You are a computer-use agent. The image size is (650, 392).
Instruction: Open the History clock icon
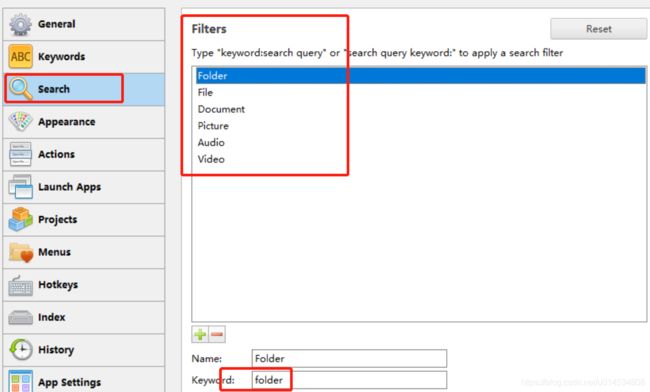21,350
